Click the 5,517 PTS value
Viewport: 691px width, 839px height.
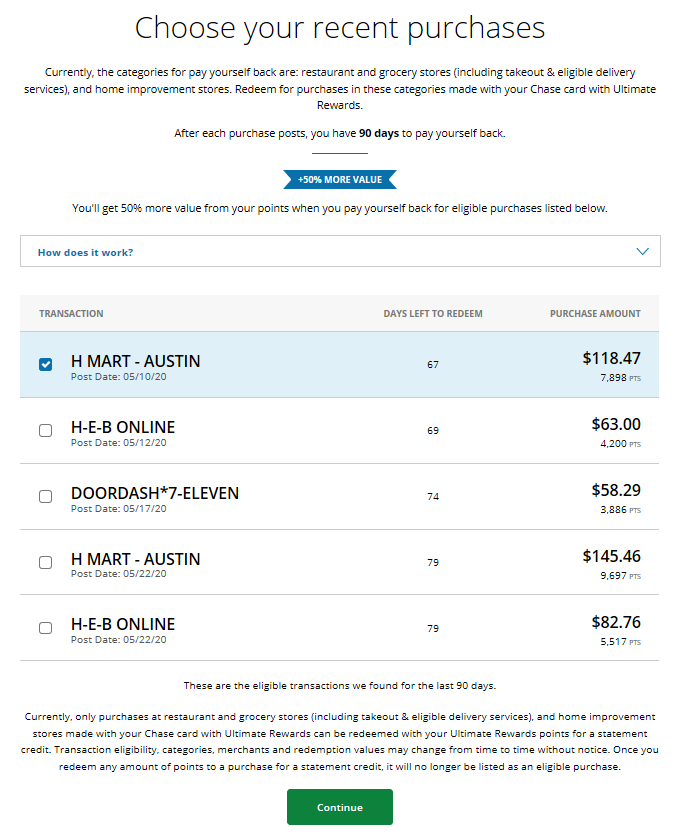tap(620, 642)
